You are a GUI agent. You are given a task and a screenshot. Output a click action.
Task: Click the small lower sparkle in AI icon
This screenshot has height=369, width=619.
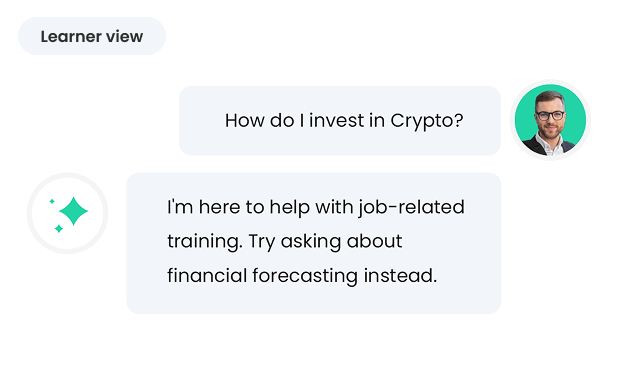[59, 229]
